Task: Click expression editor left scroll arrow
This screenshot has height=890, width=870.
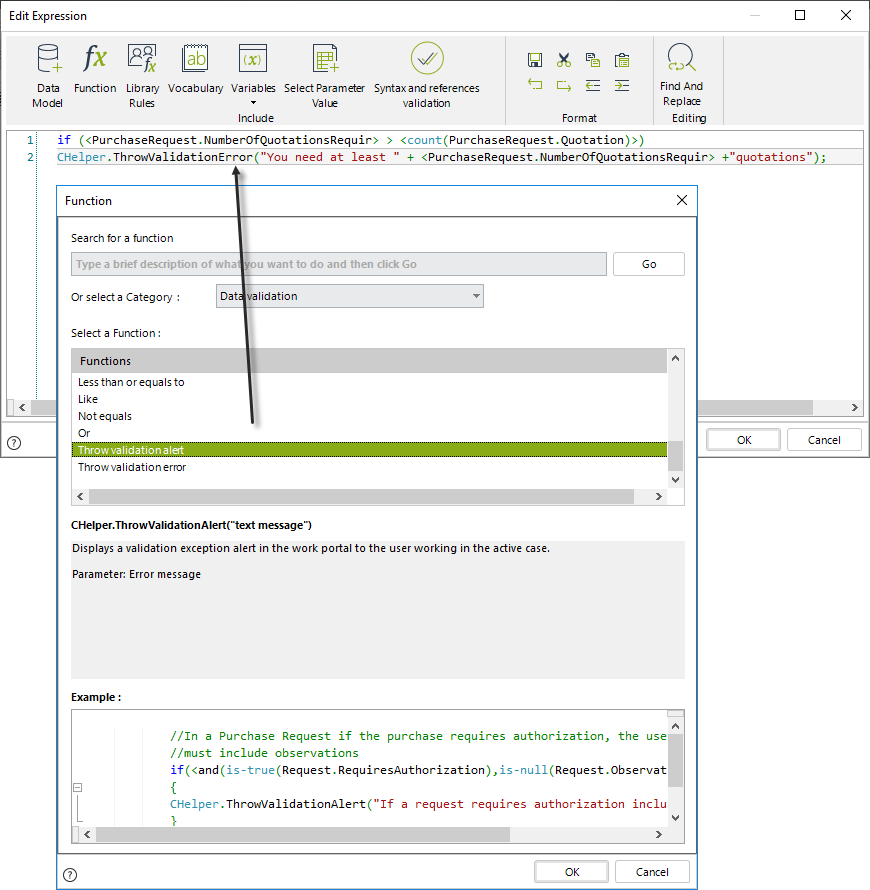Action: (x=22, y=408)
